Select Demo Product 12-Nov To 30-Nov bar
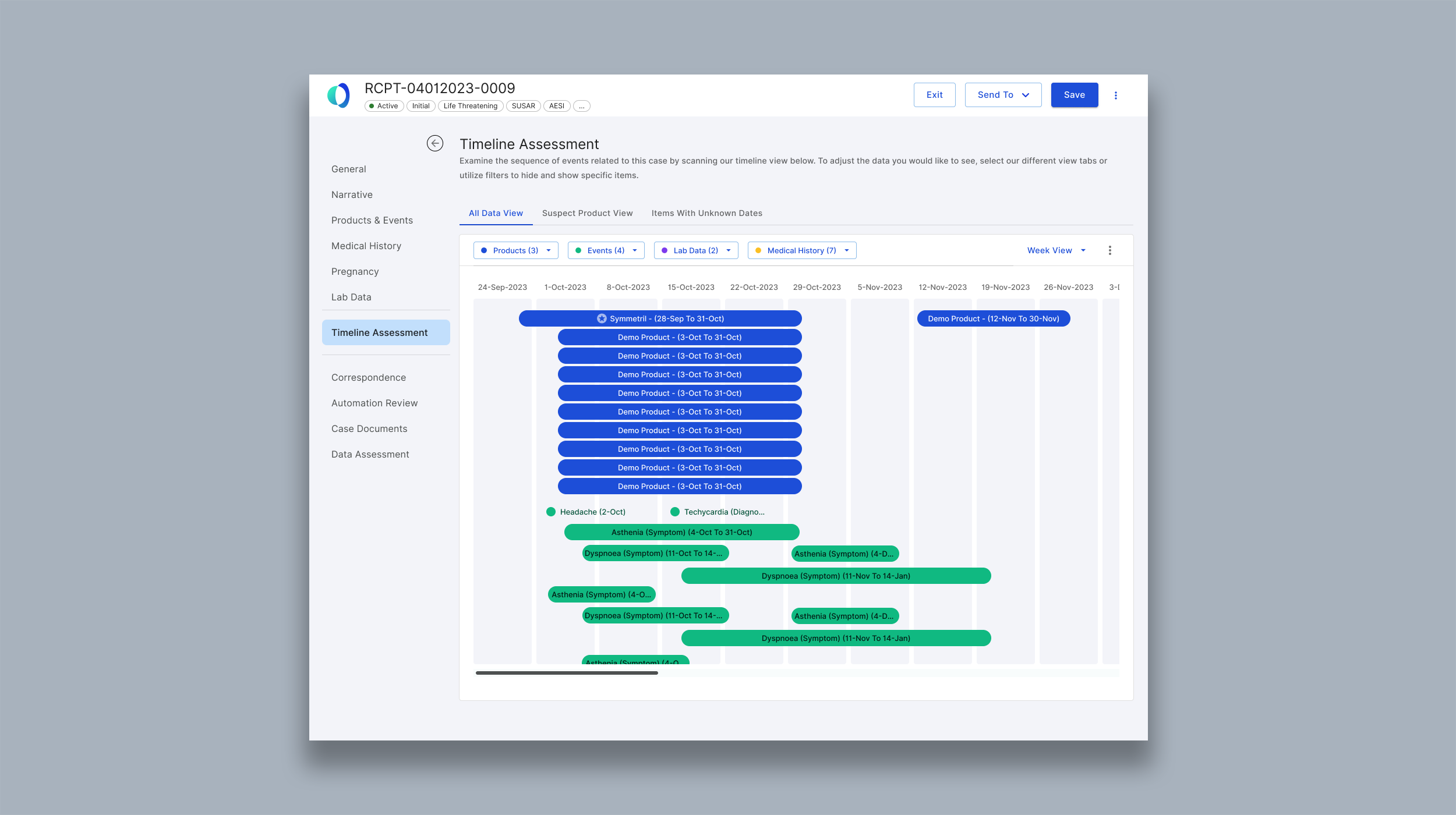The height and width of the screenshot is (815, 1456). 993,319
